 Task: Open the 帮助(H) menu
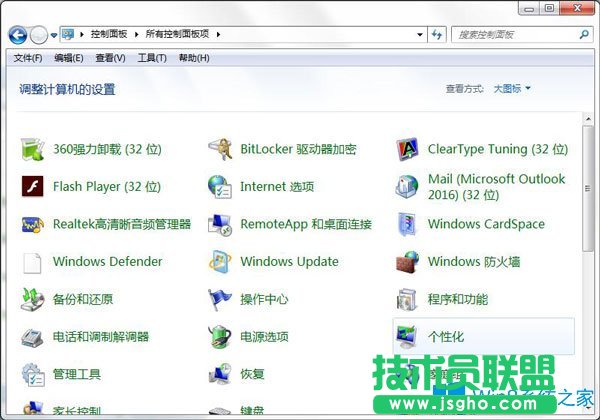click(x=194, y=58)
